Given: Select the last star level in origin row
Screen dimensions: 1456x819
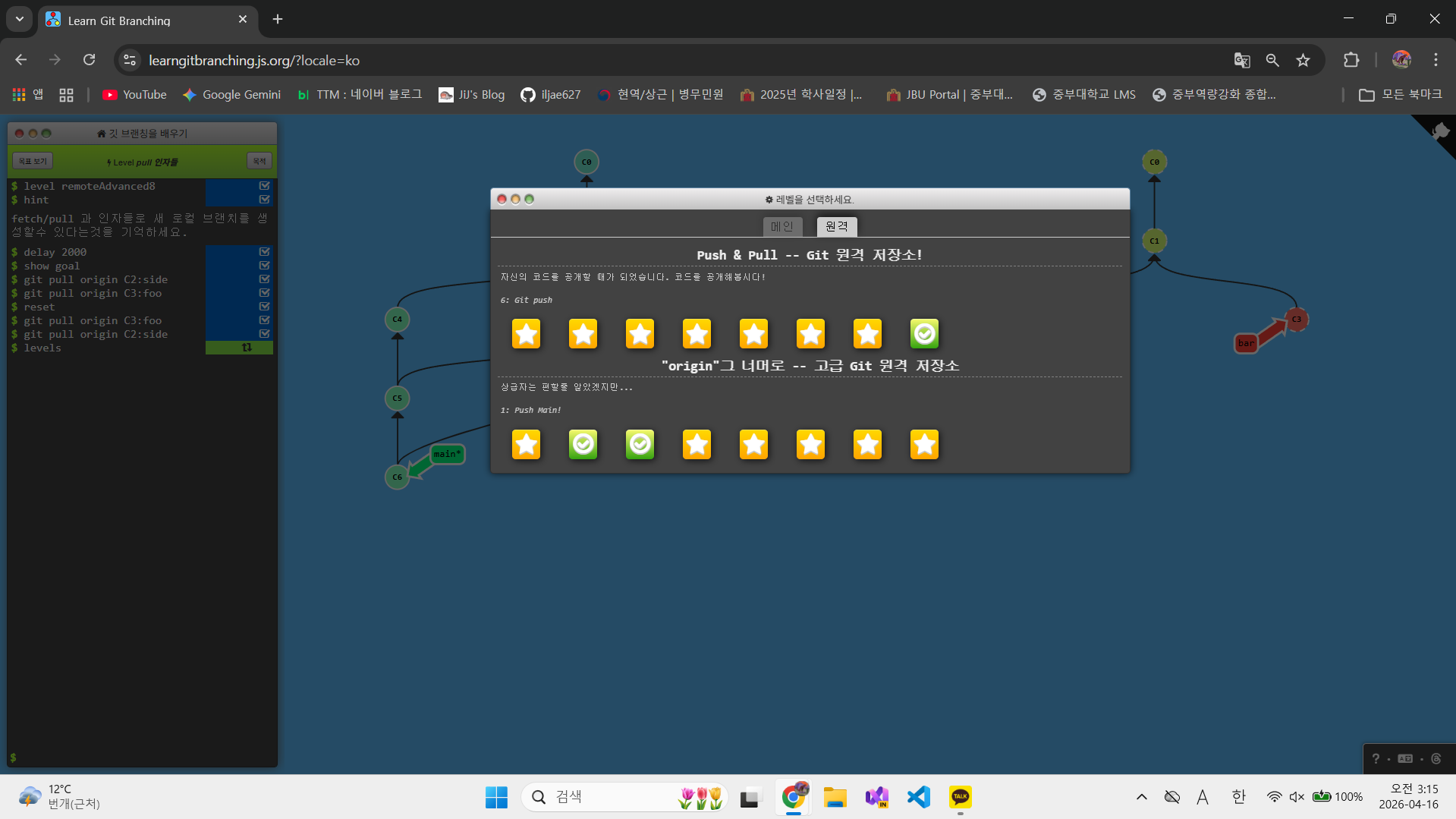Looking at the screenshot, I should coord(924,444).
